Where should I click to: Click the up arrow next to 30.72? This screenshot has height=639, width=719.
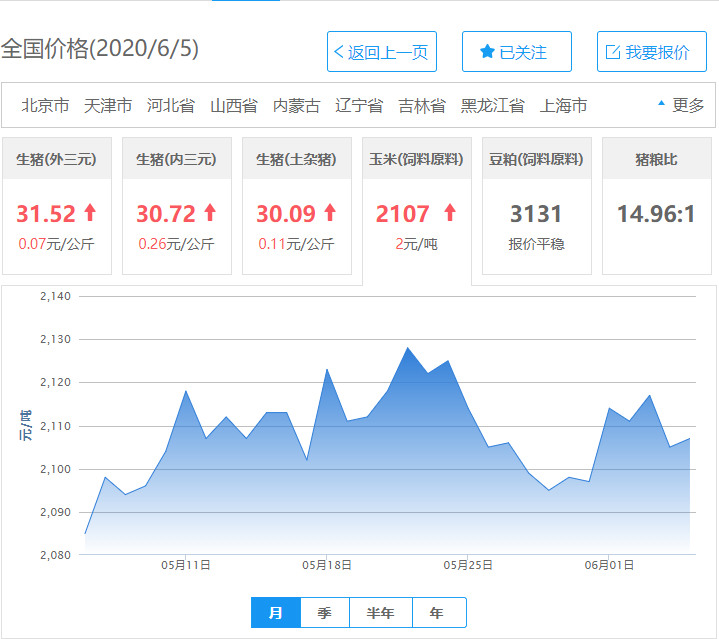tap(210, 213)
